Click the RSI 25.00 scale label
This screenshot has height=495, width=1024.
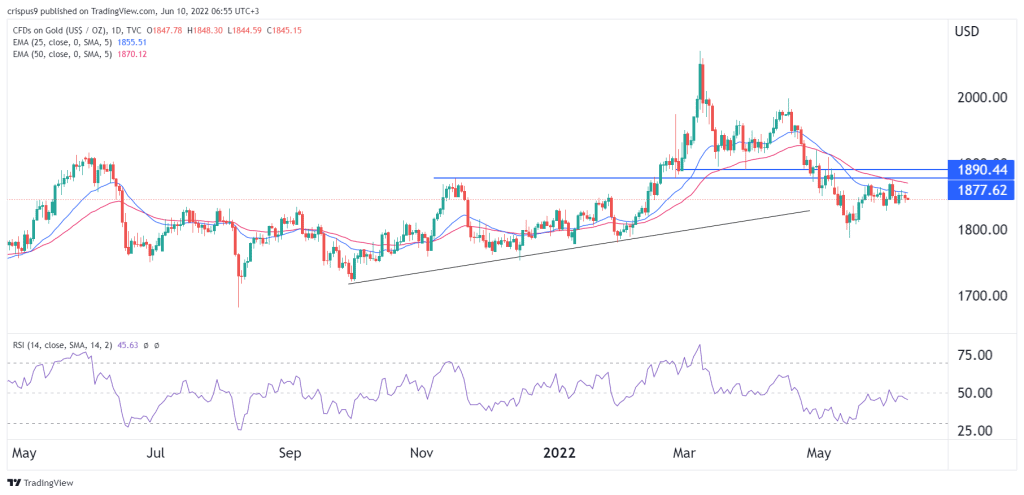pos(974,431)
